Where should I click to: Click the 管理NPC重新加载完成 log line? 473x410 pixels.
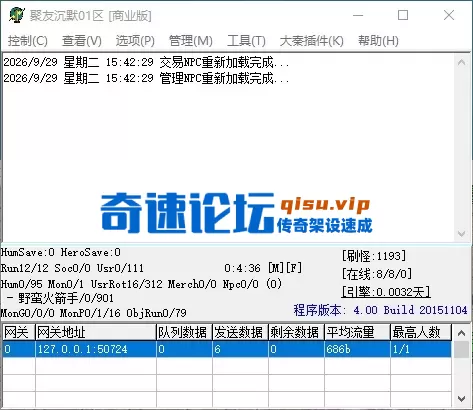pos(146,78)
